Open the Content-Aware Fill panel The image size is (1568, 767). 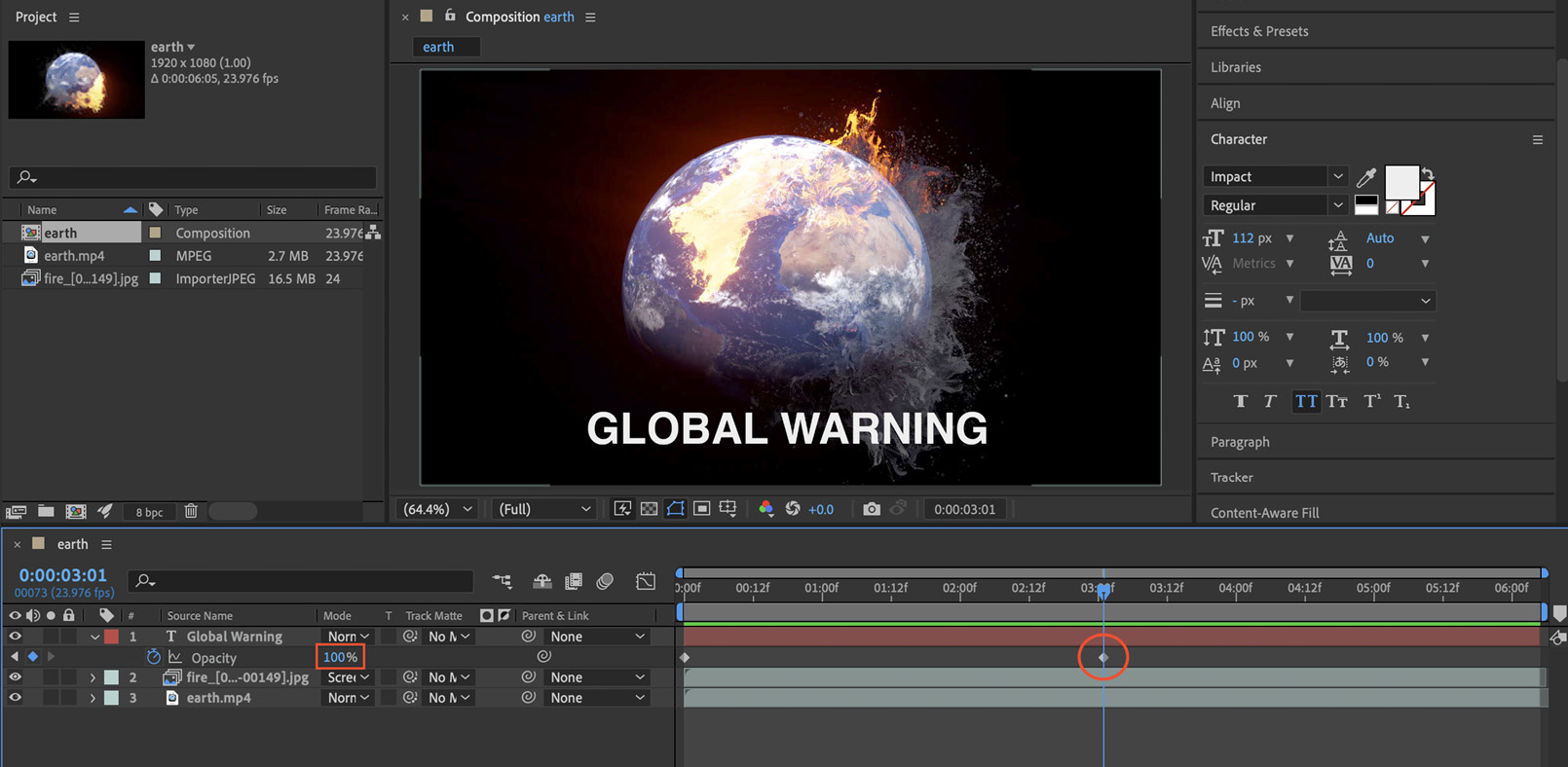(x=1265, y=512)
